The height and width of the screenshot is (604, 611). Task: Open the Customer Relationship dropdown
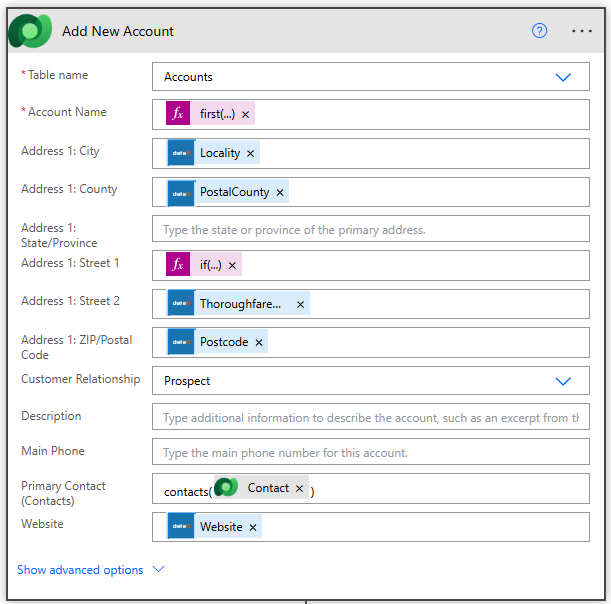563,381
